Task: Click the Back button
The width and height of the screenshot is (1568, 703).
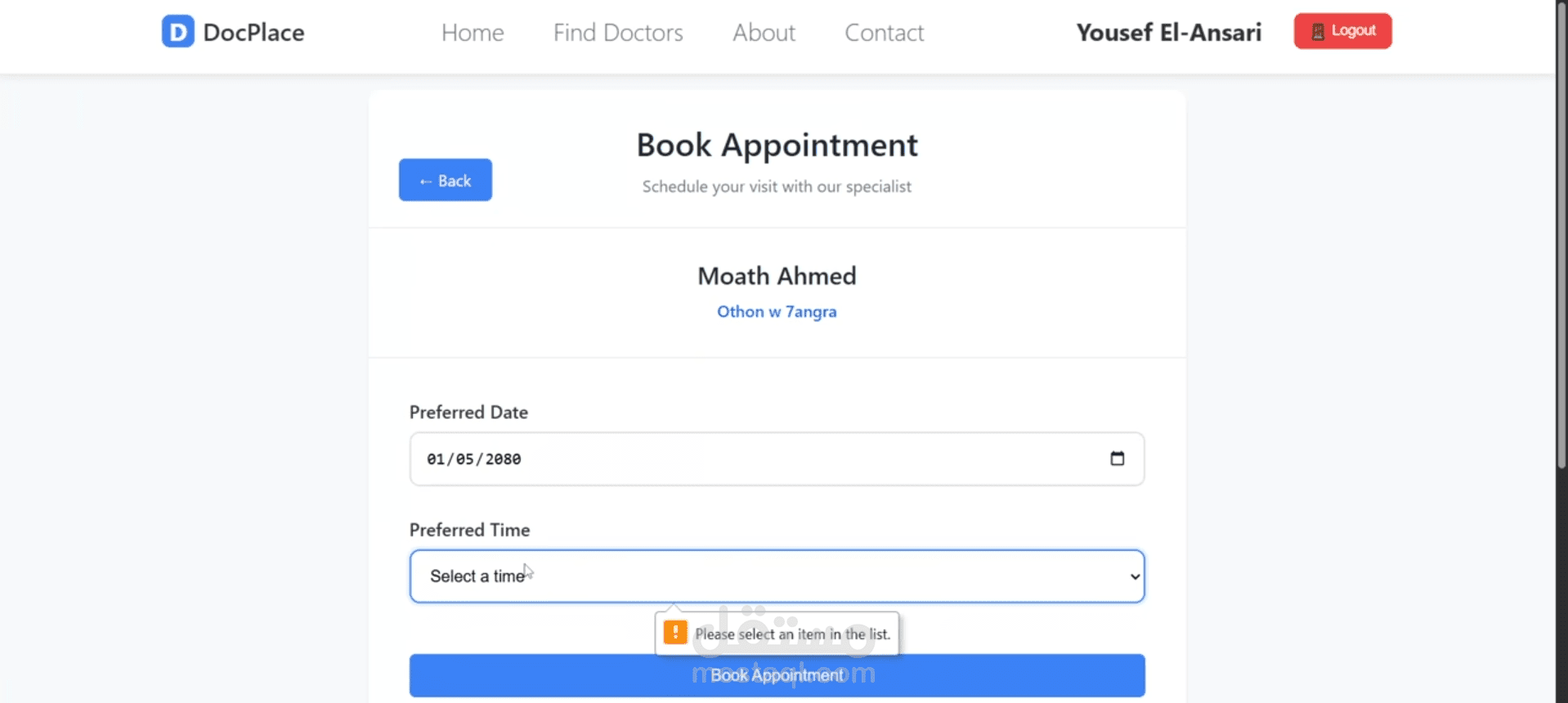Action: tap(446, 180)
